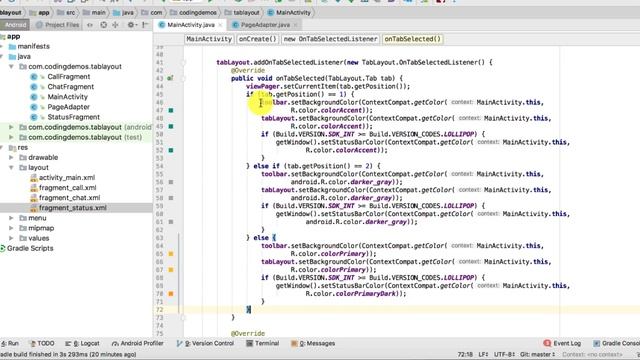
Task: Open the Git: master branch menu
Action: point(537,354)
